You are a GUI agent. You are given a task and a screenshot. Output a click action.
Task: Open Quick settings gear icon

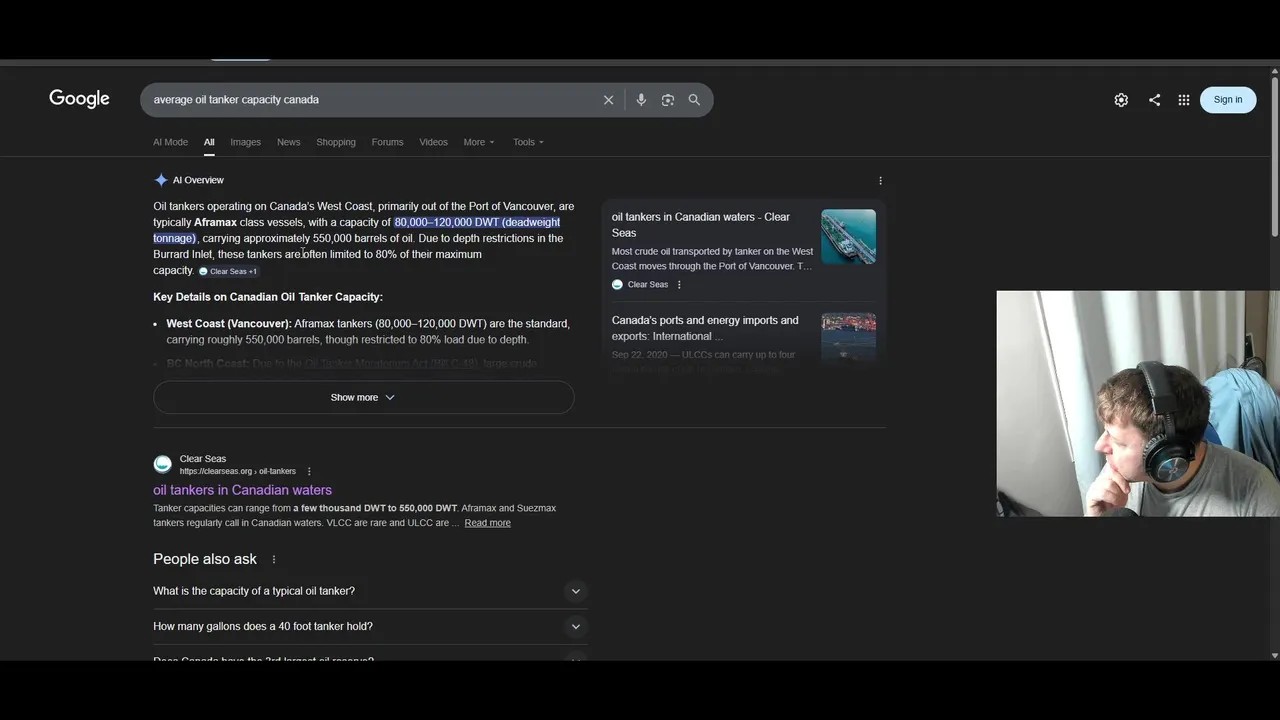point(1121,100)
